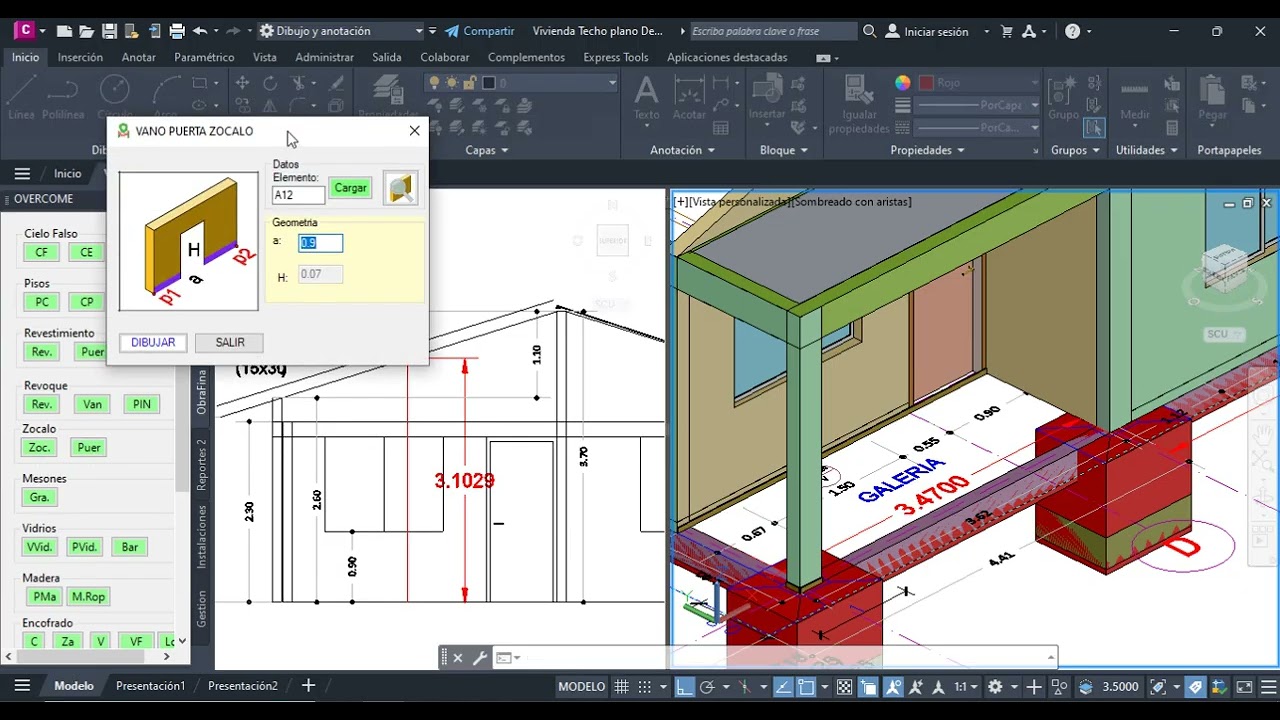Toggle the grid display in status bar
This screenshot has height=720, width=1280.
(x=622, y=687)
